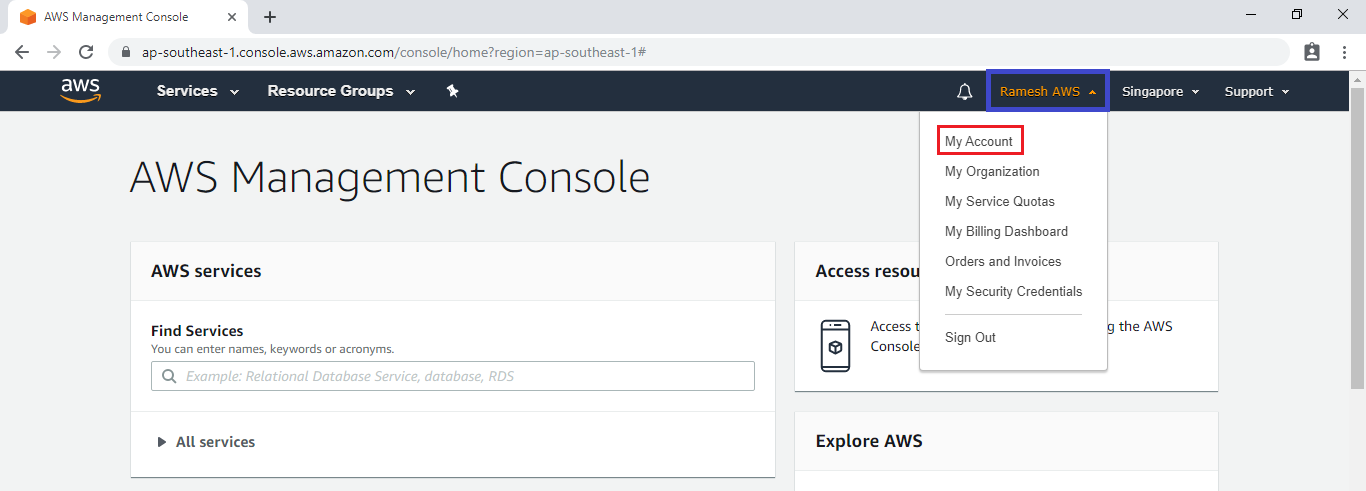1366x491 pixels.
Task: Focus the Find Services search field
Action: pos(453,376)
